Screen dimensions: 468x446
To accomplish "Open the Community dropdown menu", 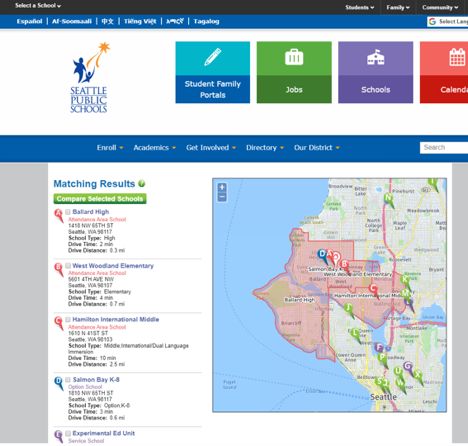I will [440, 7].
